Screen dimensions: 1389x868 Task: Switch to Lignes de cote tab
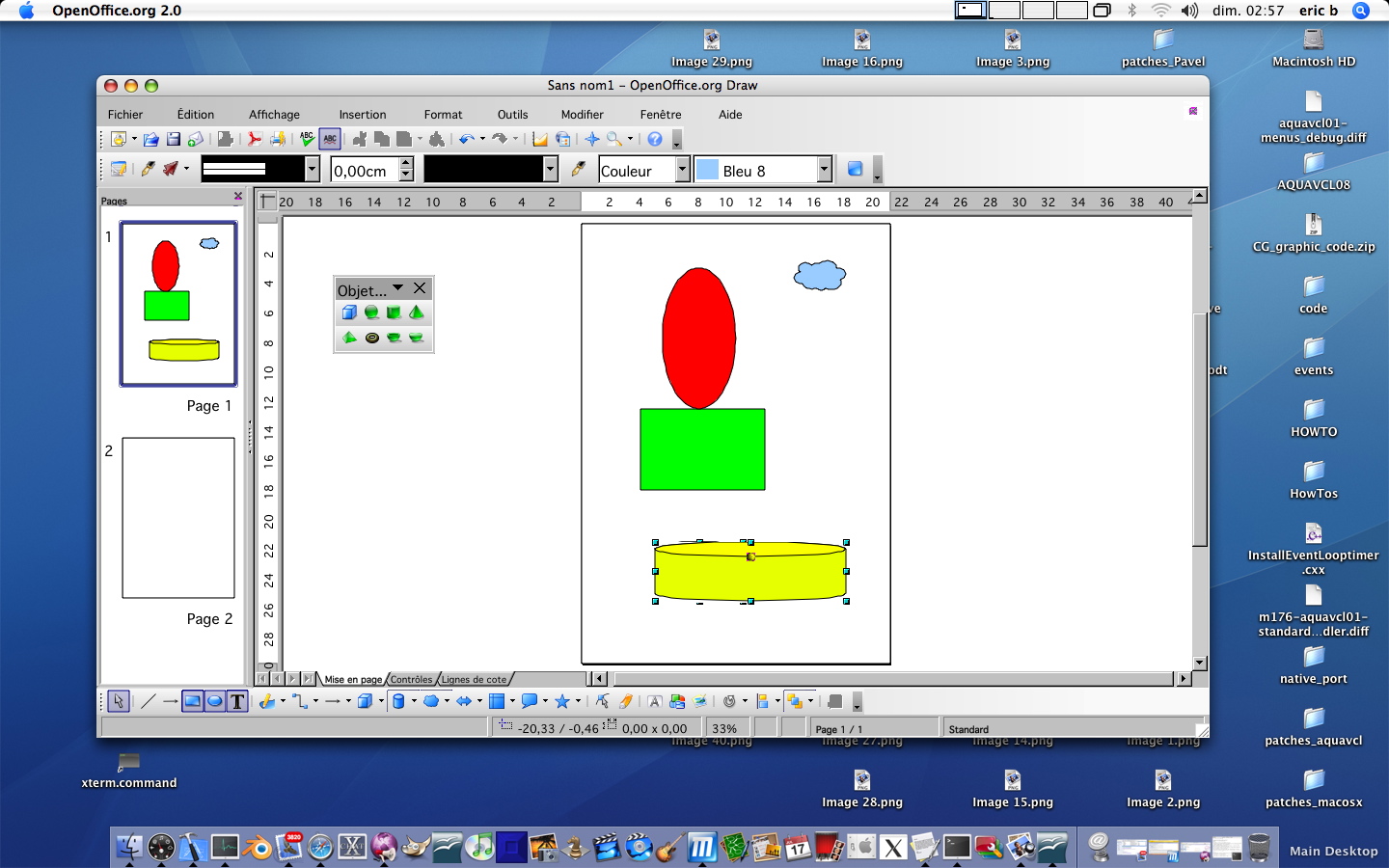click(x=474, y=680)
